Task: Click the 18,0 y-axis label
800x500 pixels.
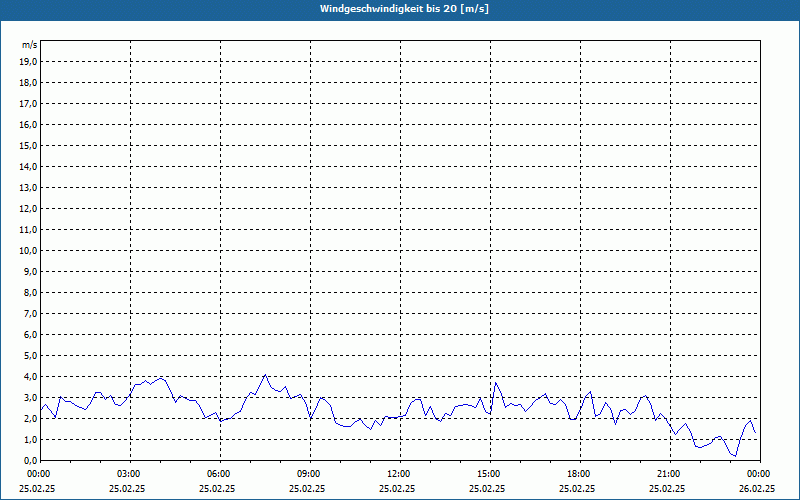Action: click(28, 83)
